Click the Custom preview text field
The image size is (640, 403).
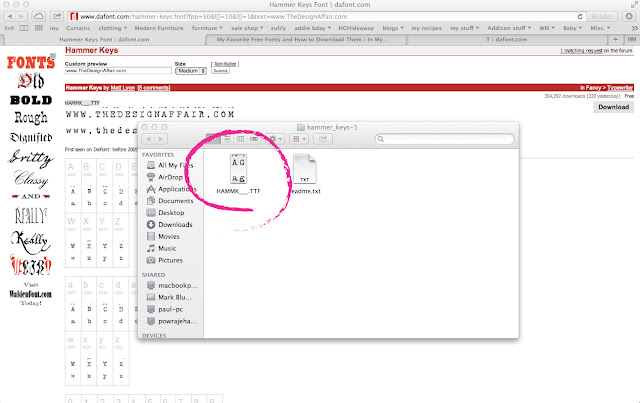118,71
